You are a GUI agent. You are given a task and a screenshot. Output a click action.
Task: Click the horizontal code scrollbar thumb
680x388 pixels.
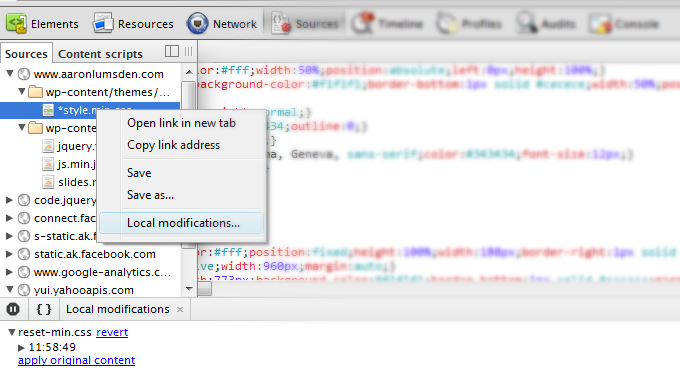pos(205,288)
